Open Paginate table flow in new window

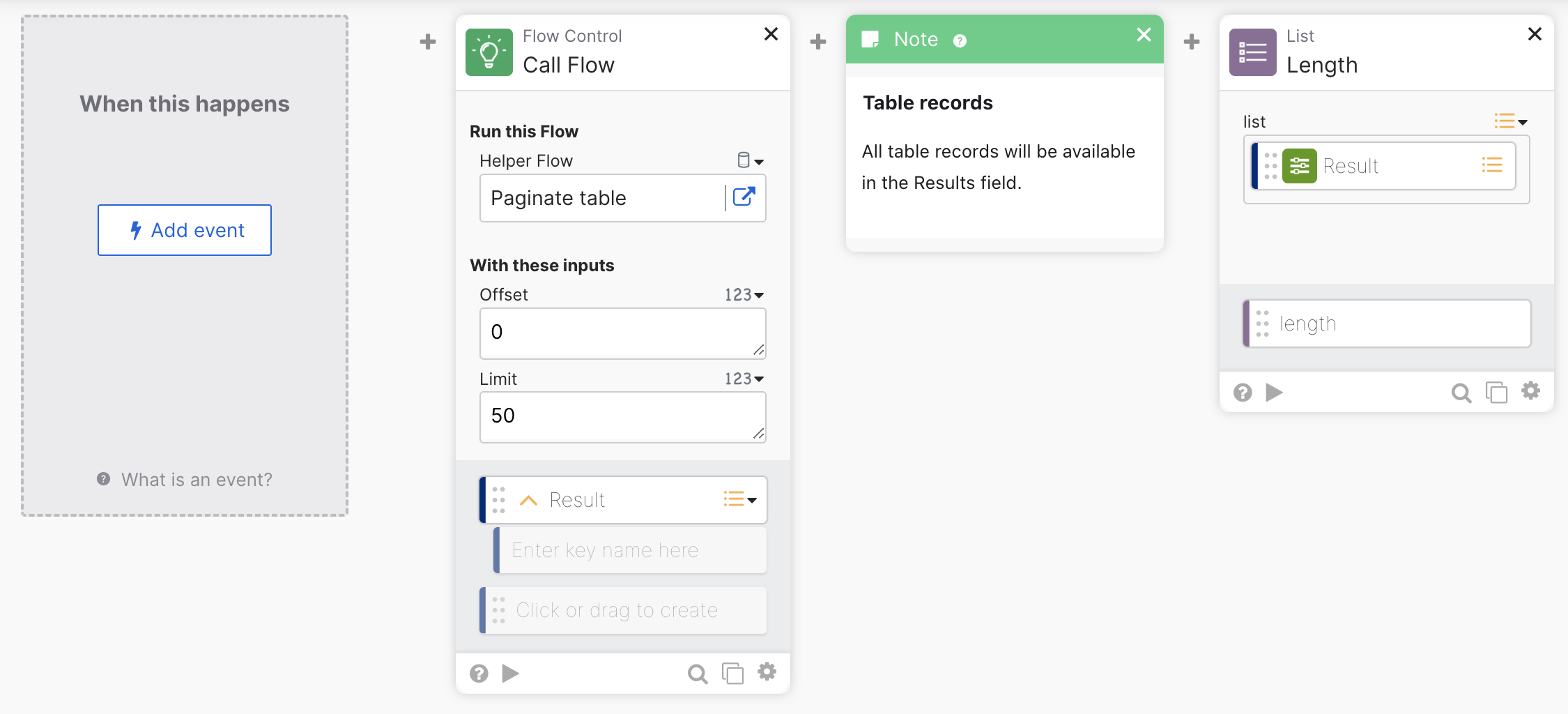(744, 197)
